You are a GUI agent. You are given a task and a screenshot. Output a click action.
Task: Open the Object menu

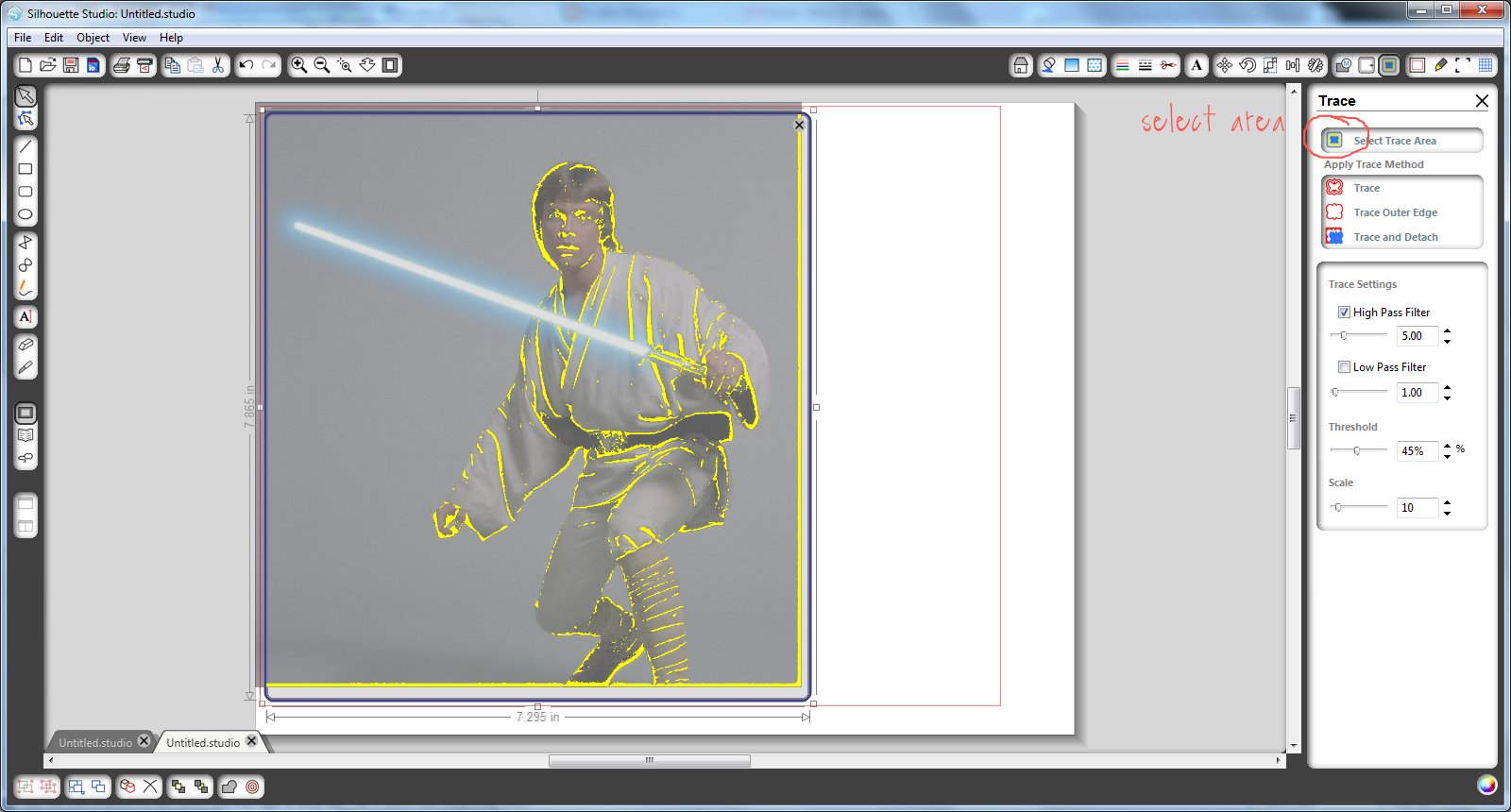coord(93,38)
